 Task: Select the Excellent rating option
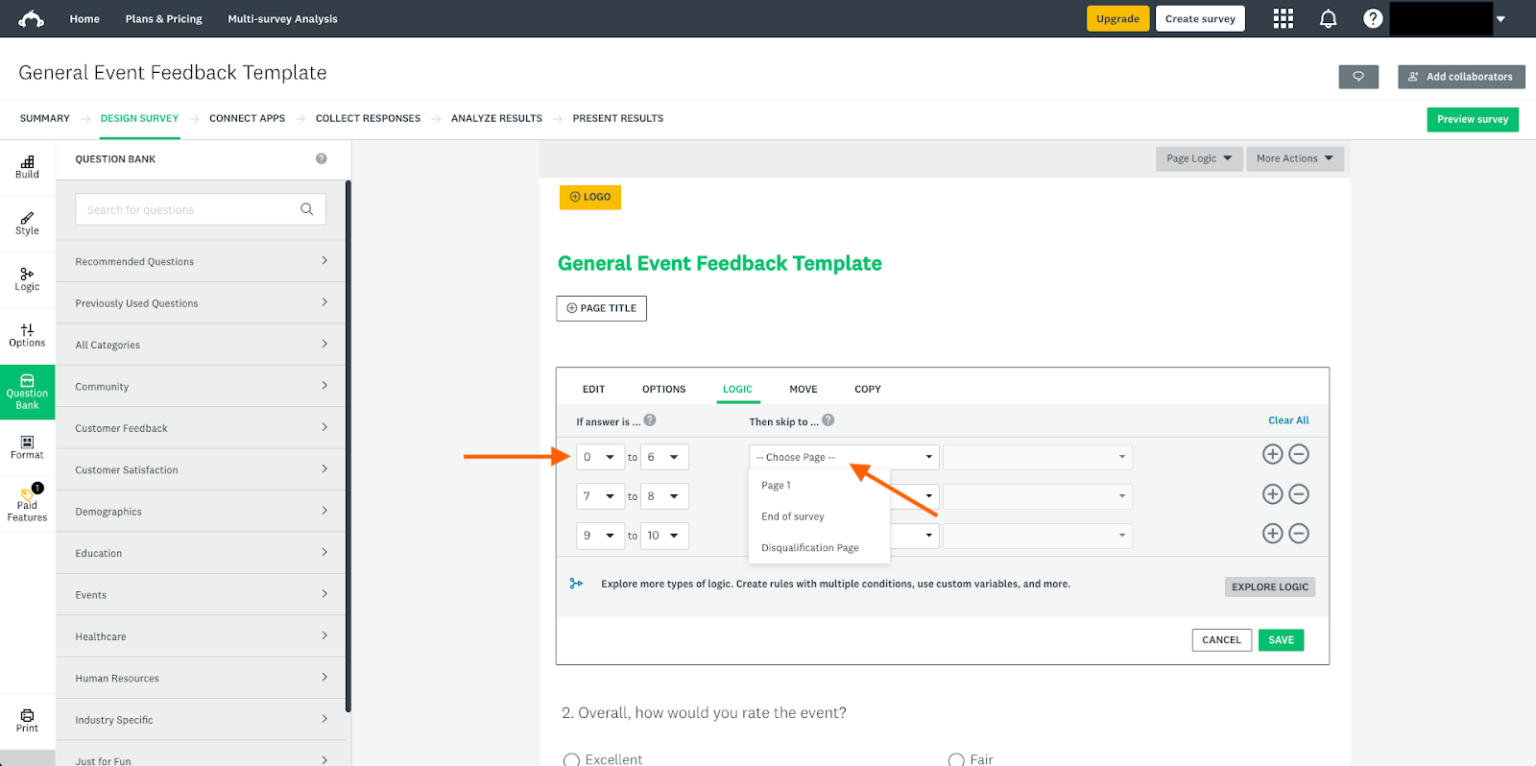point(571,759)
